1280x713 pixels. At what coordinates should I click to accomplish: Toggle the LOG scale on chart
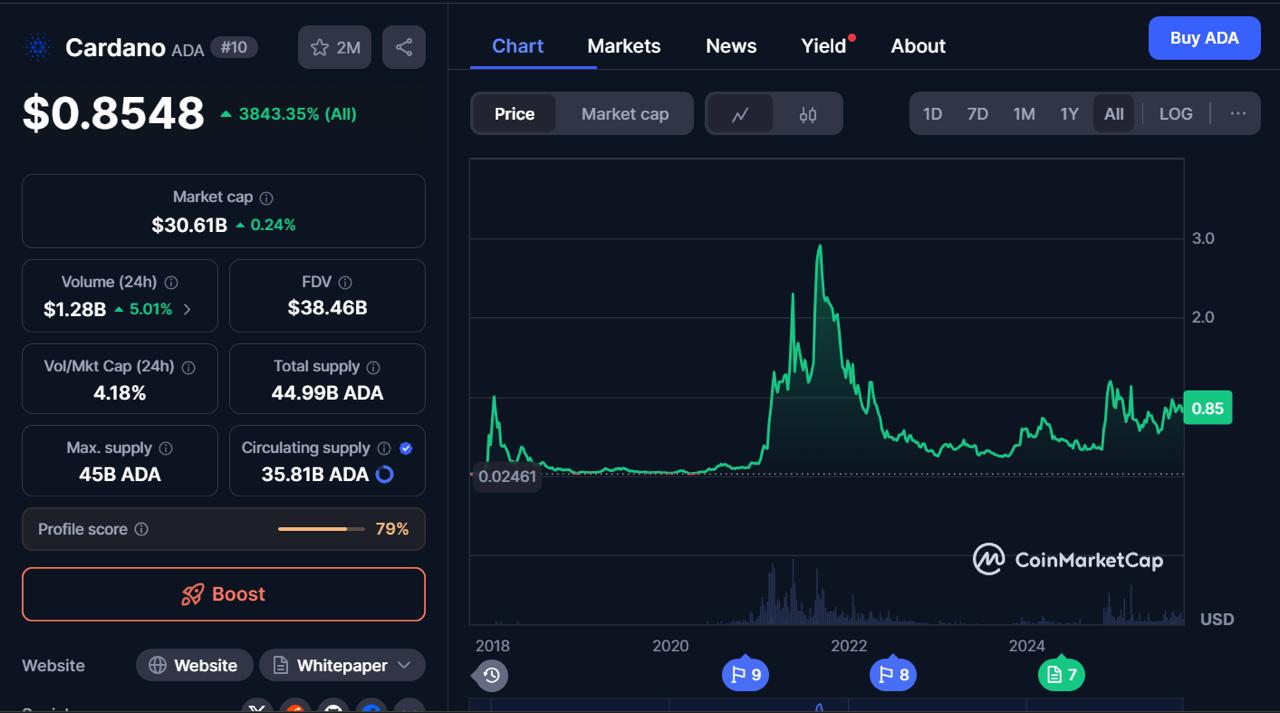click(1175, 114)
